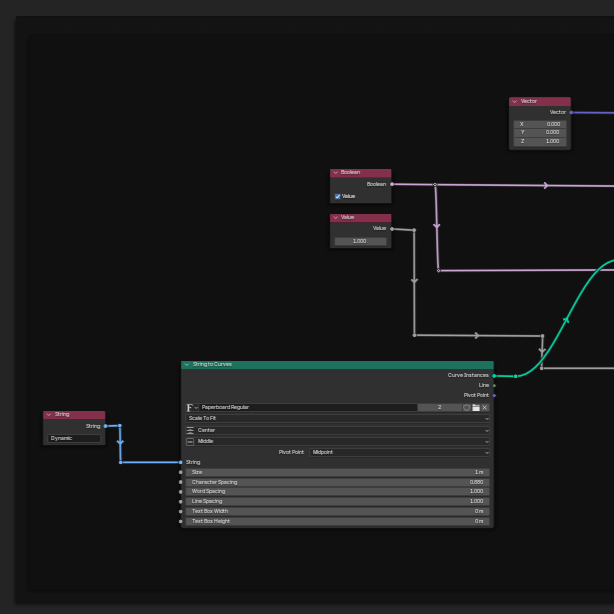
Task: Click the Text Box Width input socket
Action: (181, 511)
